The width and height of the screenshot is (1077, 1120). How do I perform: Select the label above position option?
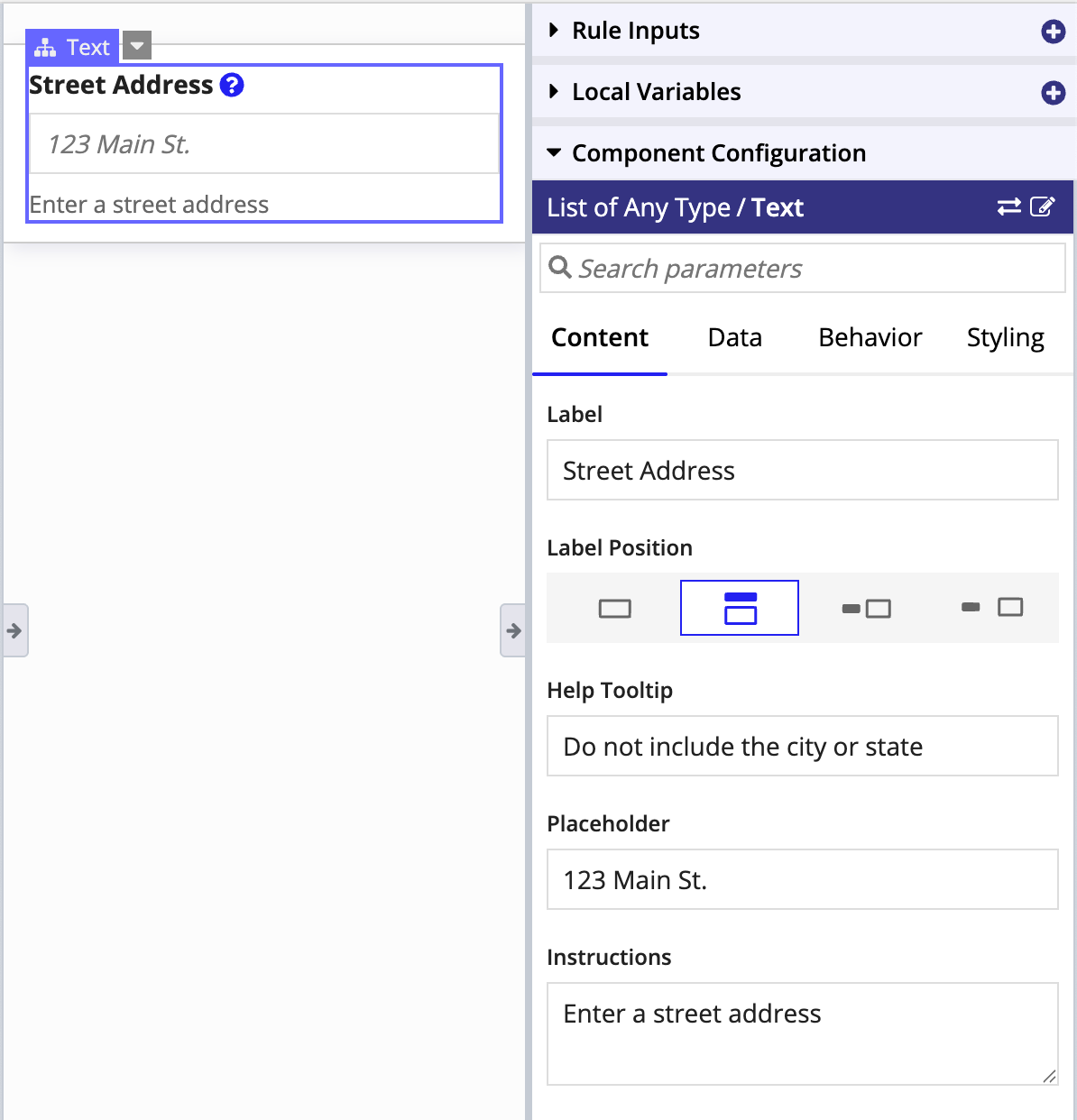click(740, 608)
